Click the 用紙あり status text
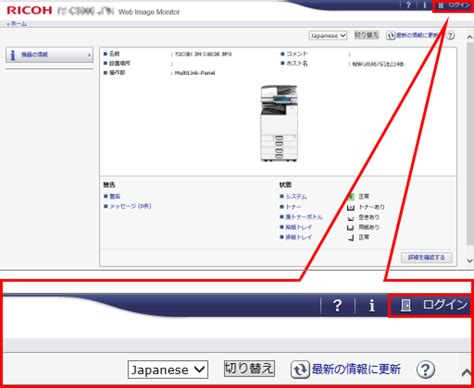 tap(369, 227)
